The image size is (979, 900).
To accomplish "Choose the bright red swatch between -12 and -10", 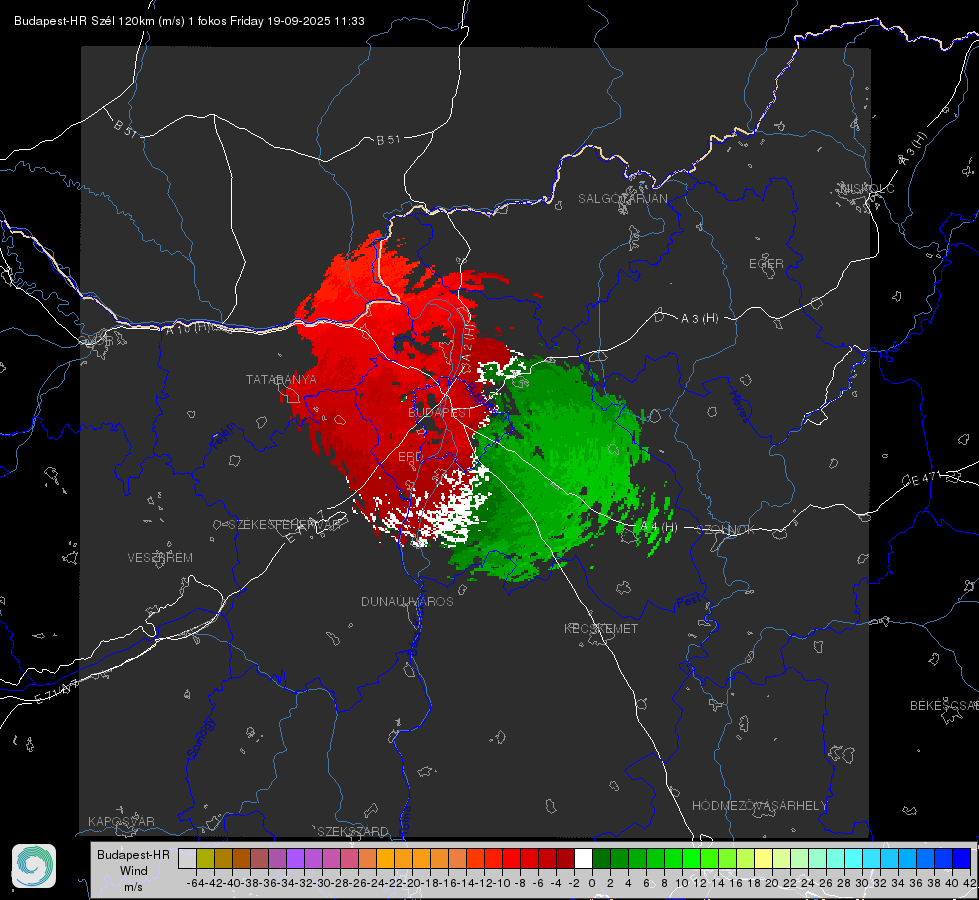I will coord(493,858).
